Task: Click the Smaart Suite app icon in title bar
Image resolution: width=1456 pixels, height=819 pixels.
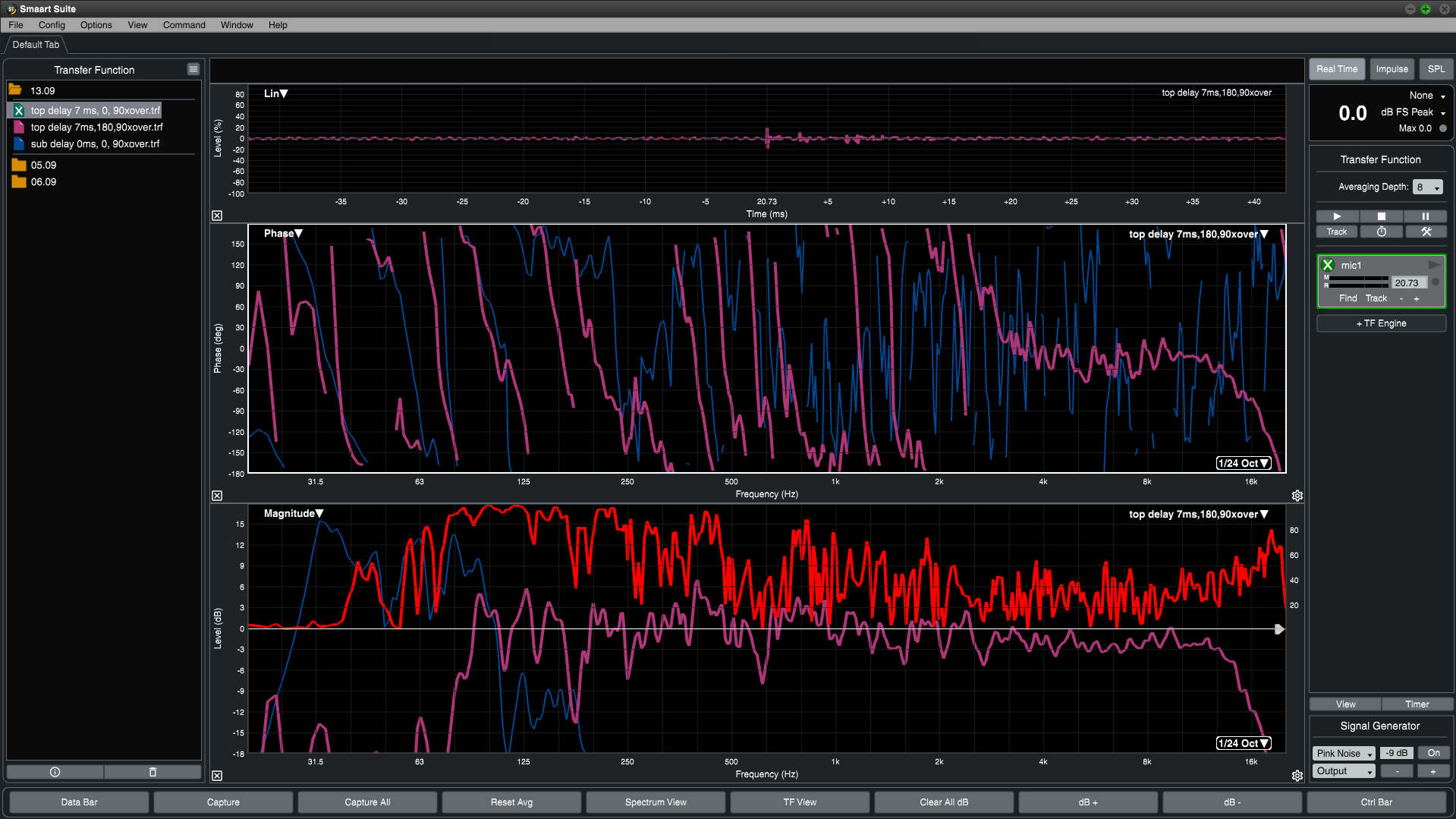Action: point(11,9)
